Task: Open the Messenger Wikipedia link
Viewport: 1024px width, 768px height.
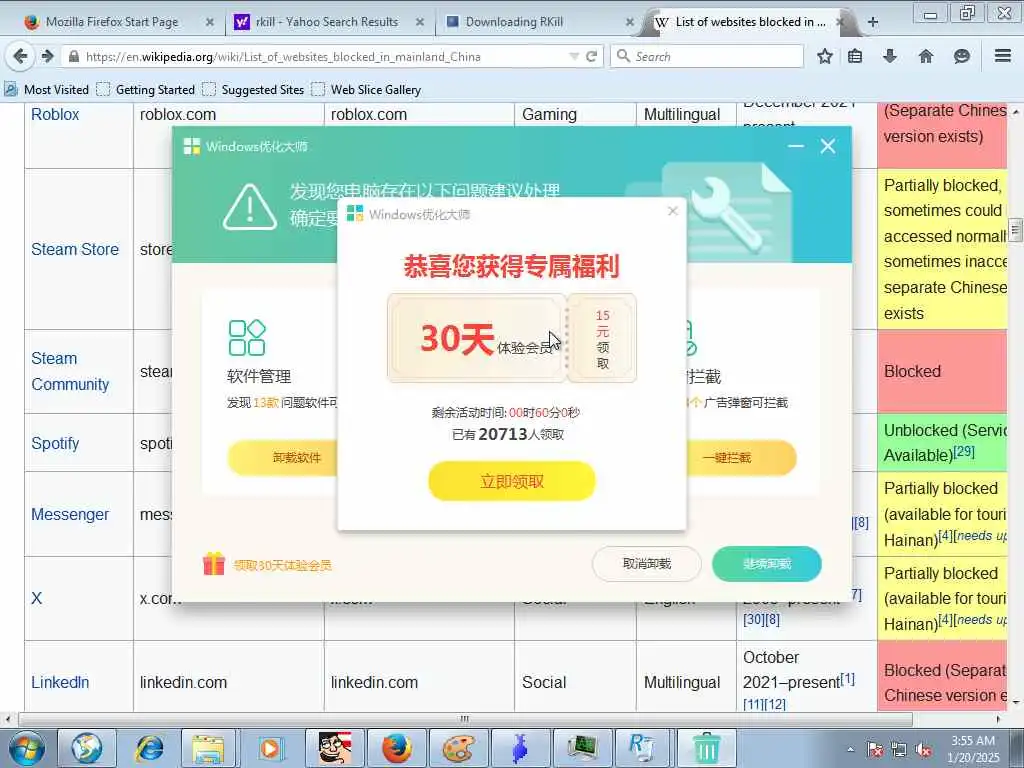Action: pyautogui.click(x=70, y=514)
